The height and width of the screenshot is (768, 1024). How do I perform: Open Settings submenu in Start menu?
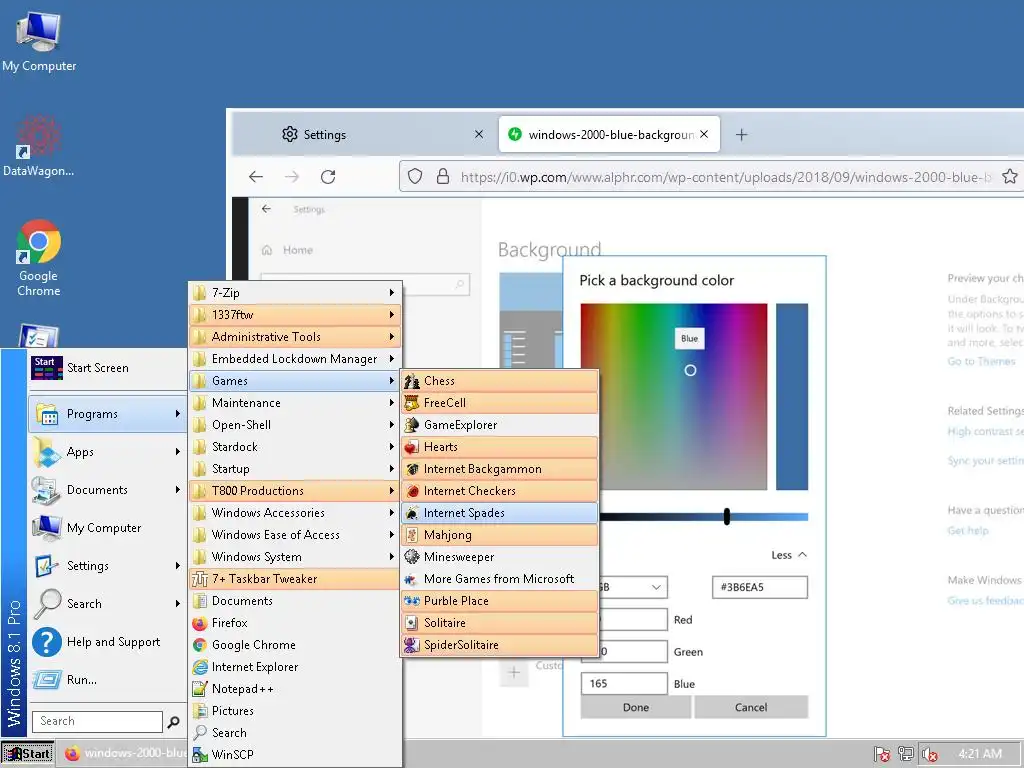pos(107,566)
